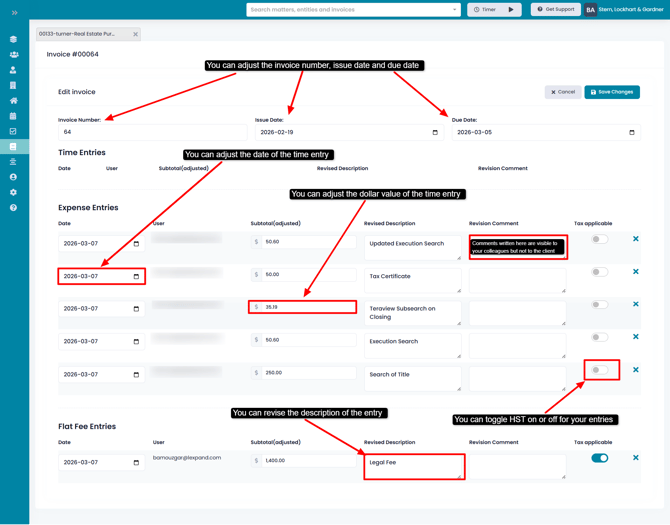Remove the Legal Fee flat fee entry
670x525 pixels.
coord(636,458)
